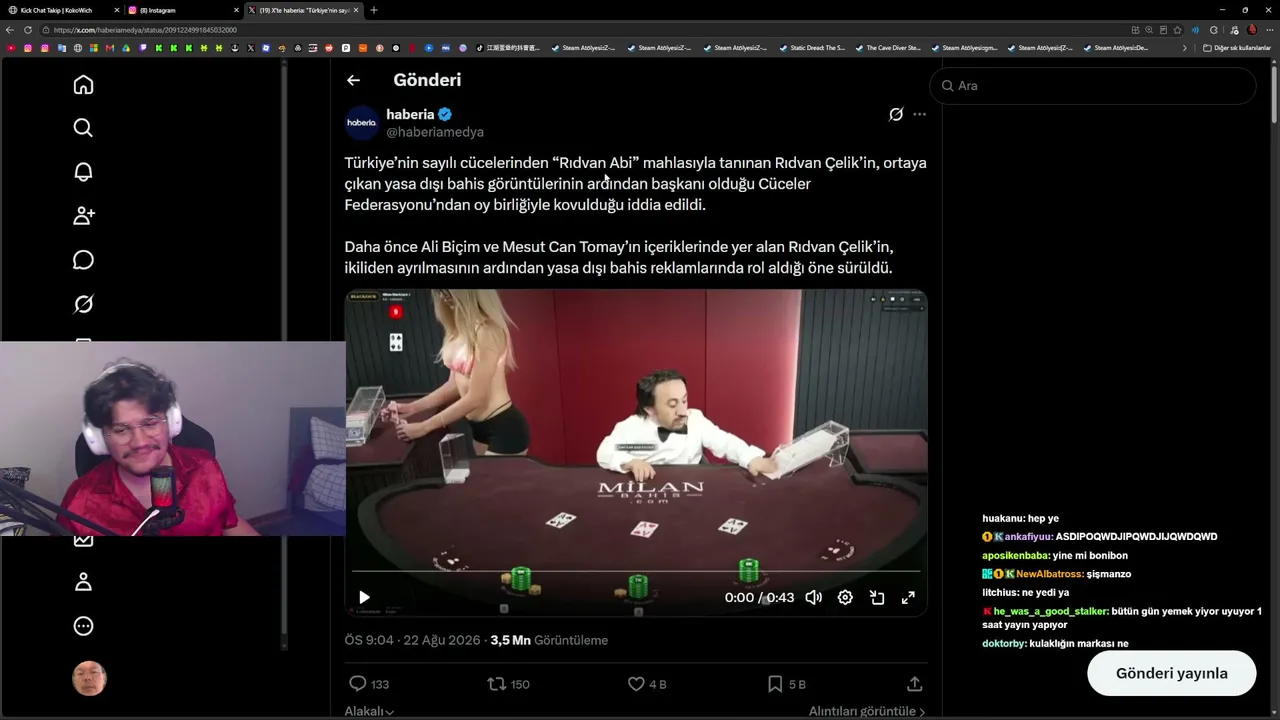Click the browser back arrow
This screenshot has width=1280, height=720.
tap(10, 30)
